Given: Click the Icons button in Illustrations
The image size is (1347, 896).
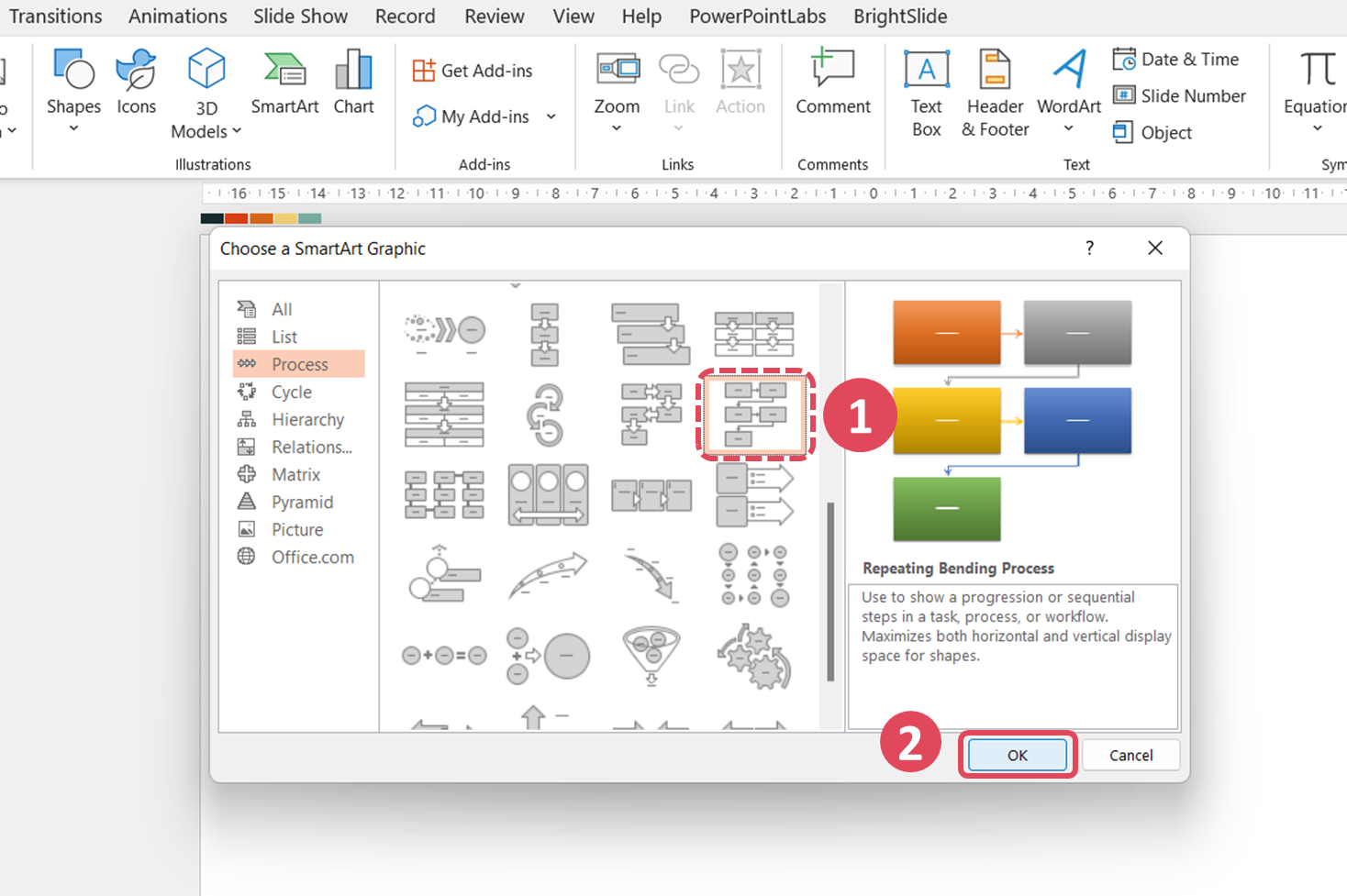Looking at the screenshot, I should coord(136,83).
